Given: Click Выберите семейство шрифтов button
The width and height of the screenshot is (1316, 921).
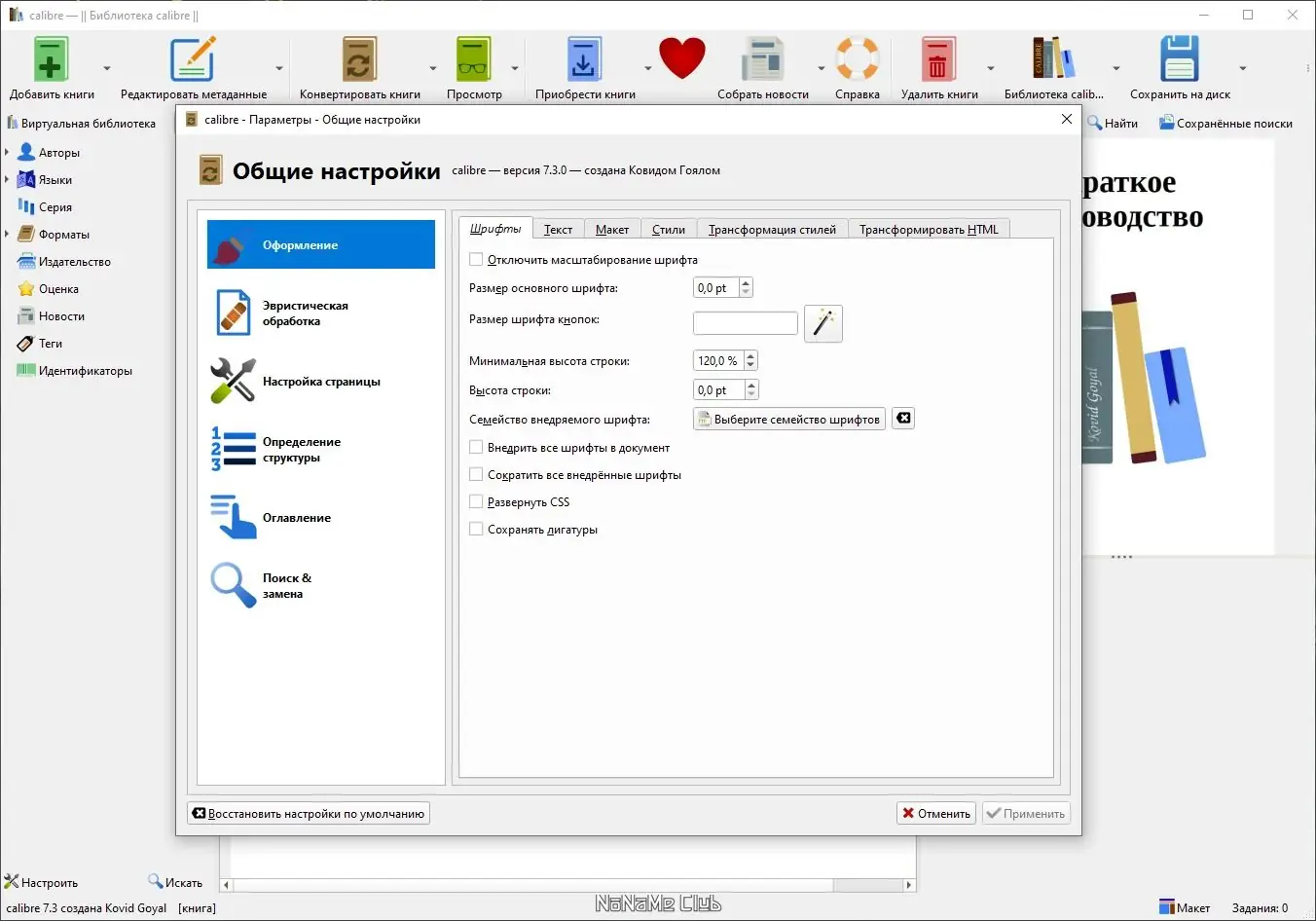Looking at the screenshot, I should point(789,420).
